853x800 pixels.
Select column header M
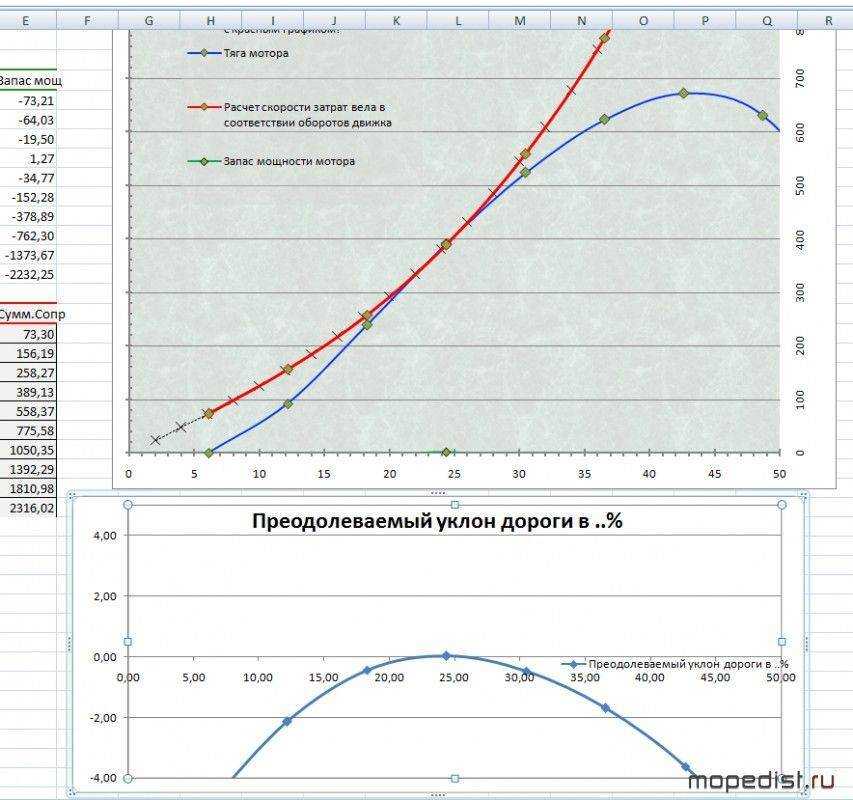tap(520, 21)
